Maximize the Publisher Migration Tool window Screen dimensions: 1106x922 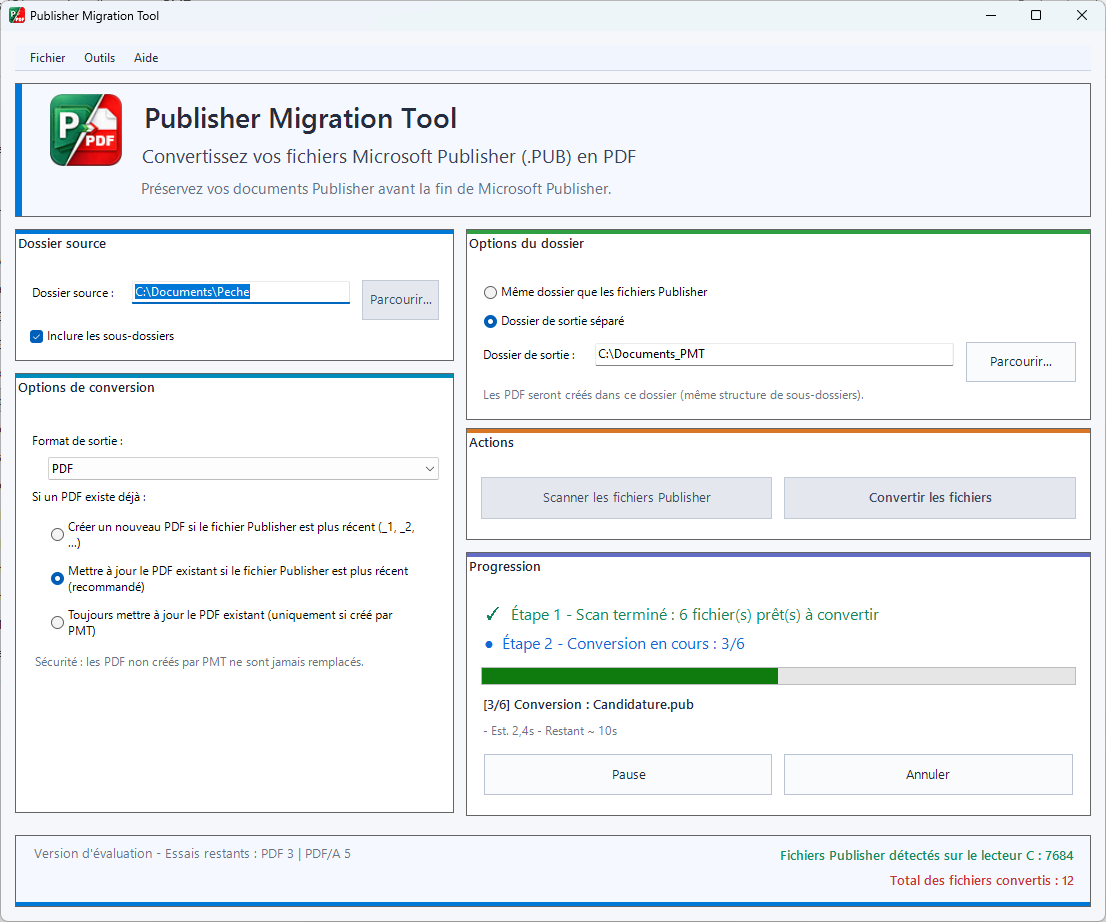point(1036,16)
